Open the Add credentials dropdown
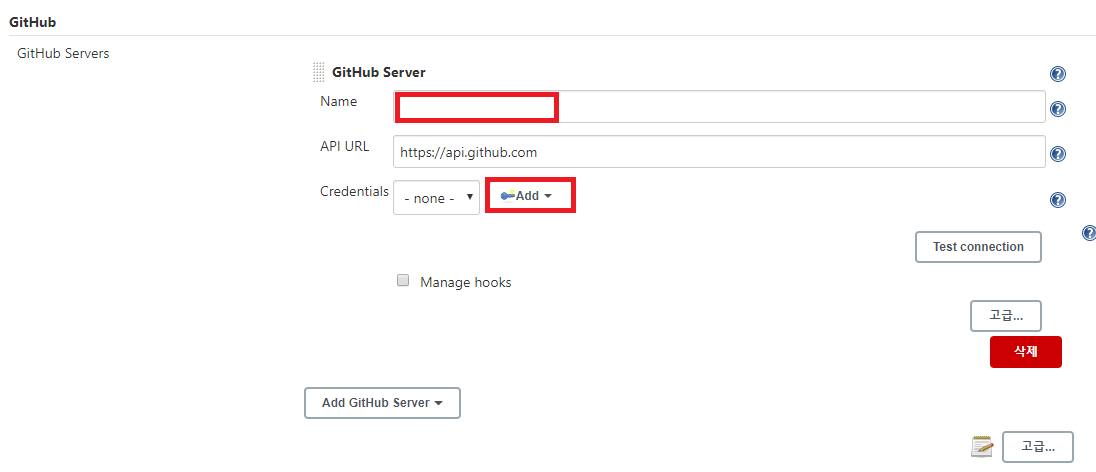Image resolution: width=1096 pixels, height=472 pixels. pos(530,196)
